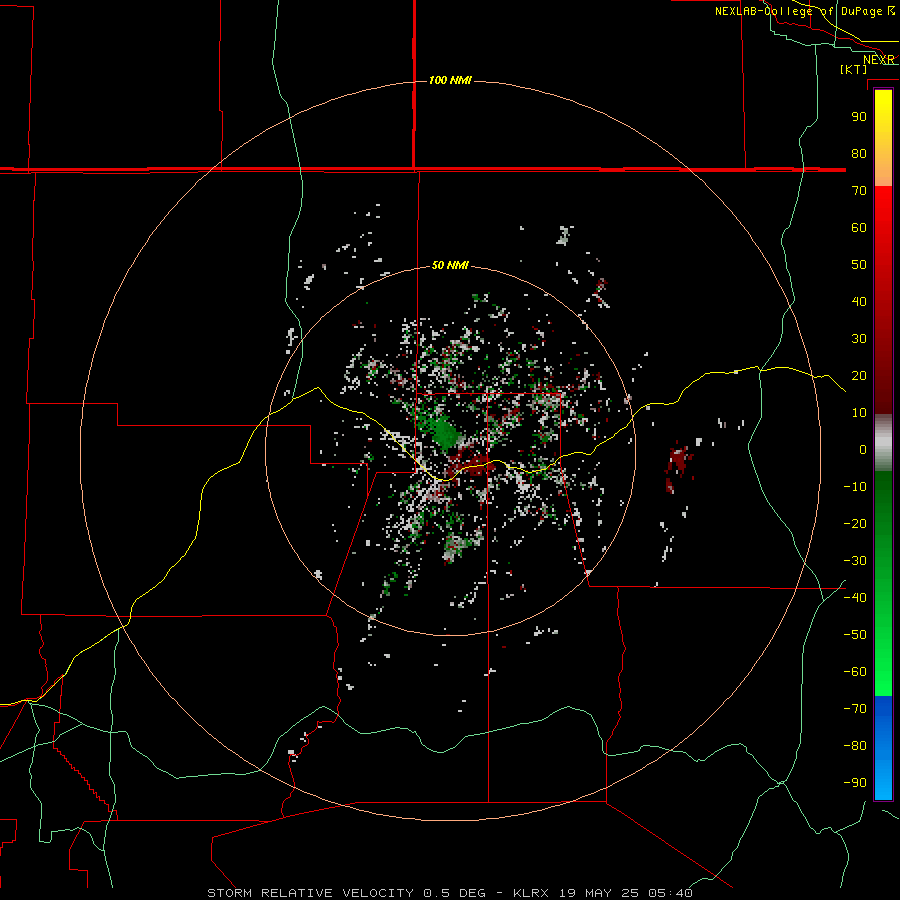
Task: Click the positive 40 knot scale label
Action: click(859, 301)
